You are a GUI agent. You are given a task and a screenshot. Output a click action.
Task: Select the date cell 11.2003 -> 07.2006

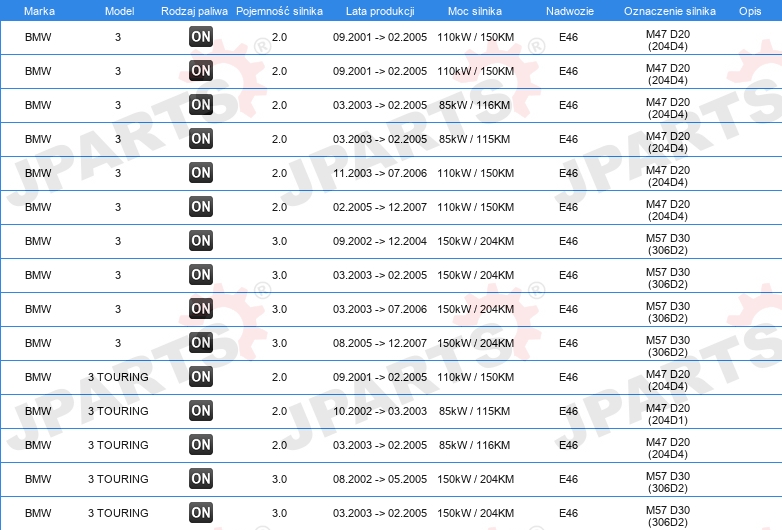pos(380,173)
